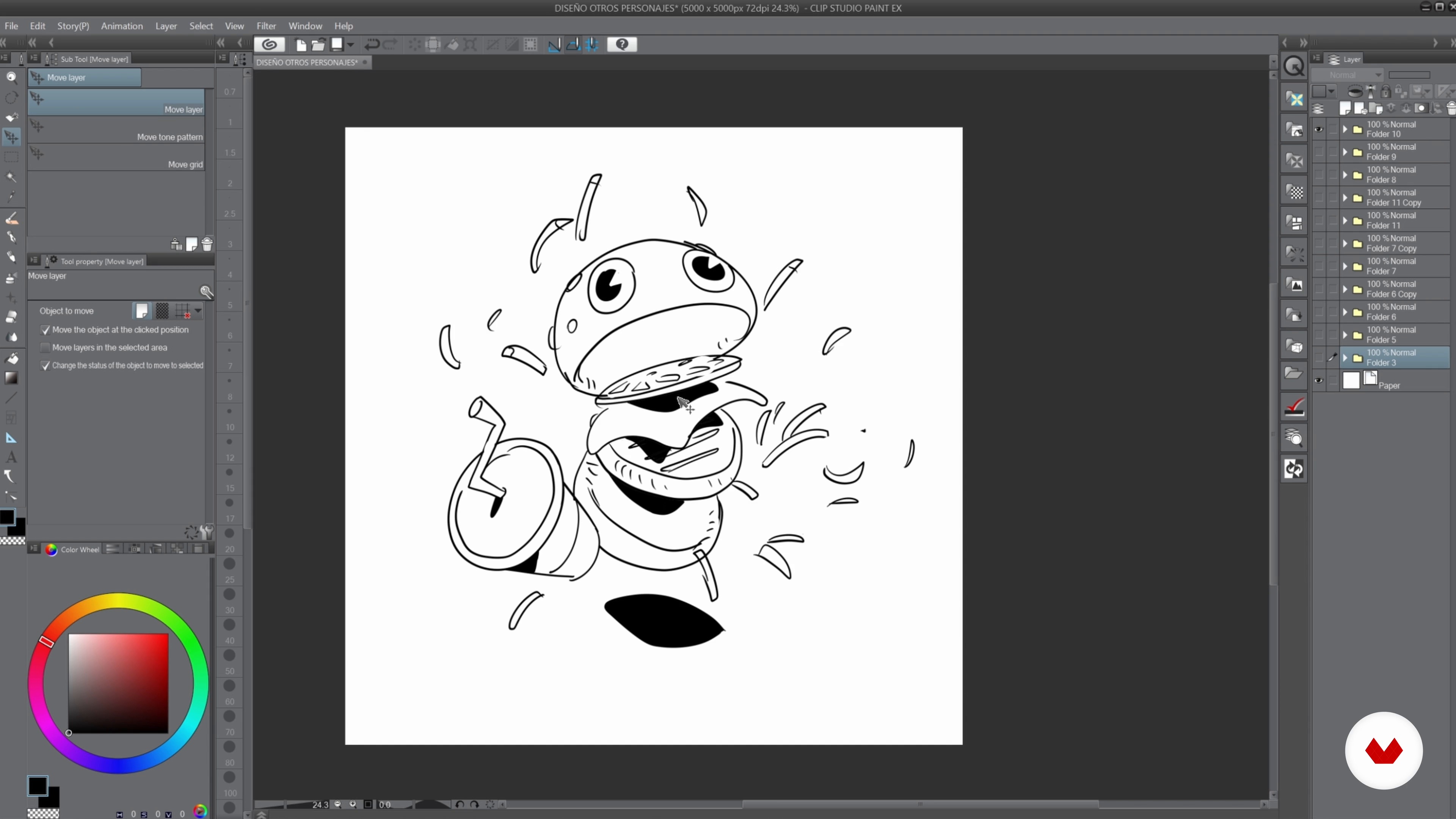Select Move layer sub tool group tab

coord(85,77)
